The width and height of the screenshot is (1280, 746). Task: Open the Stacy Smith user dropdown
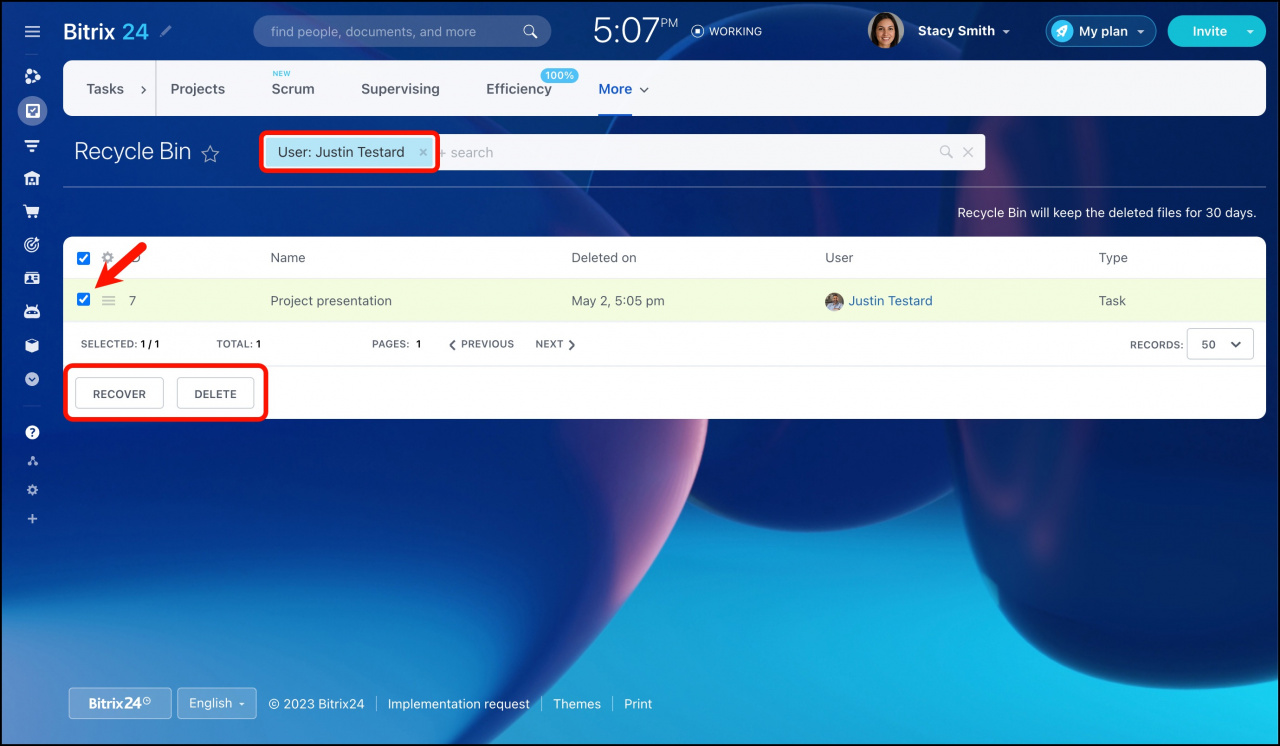pyautogui.click(x=964, y=31)
